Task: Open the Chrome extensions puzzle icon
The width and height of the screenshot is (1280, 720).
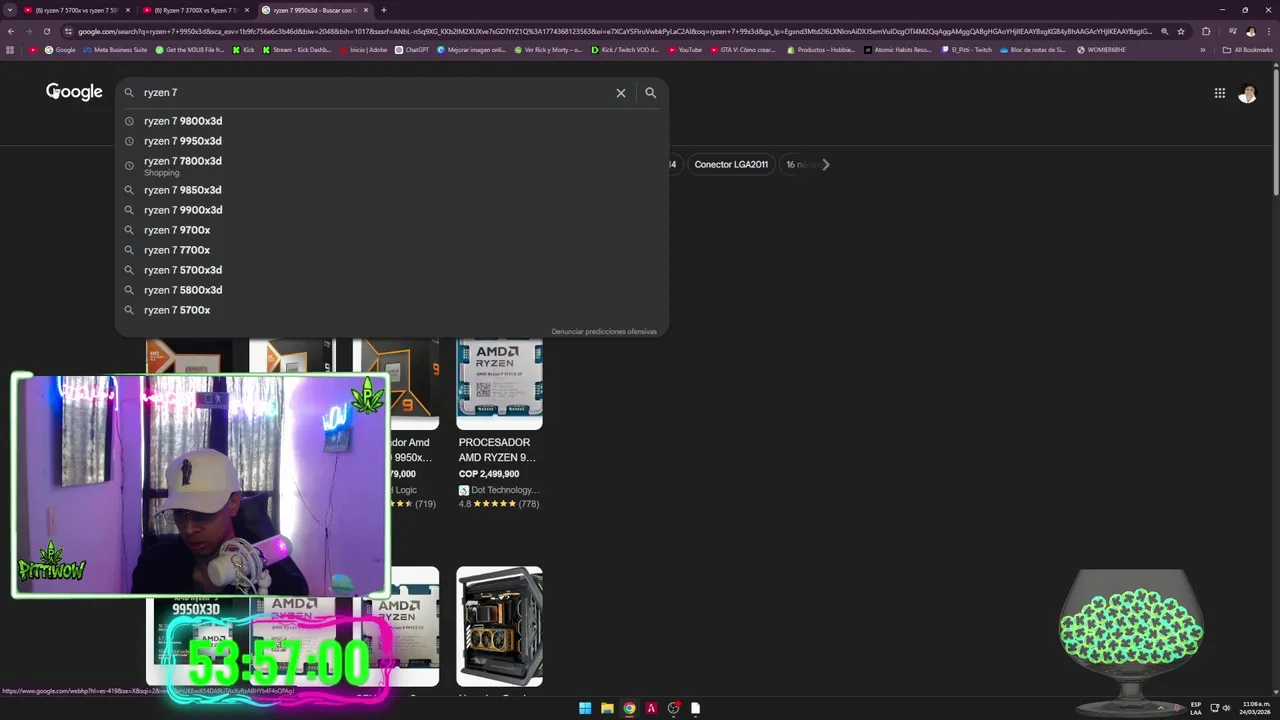Action: coord(1206,31)
